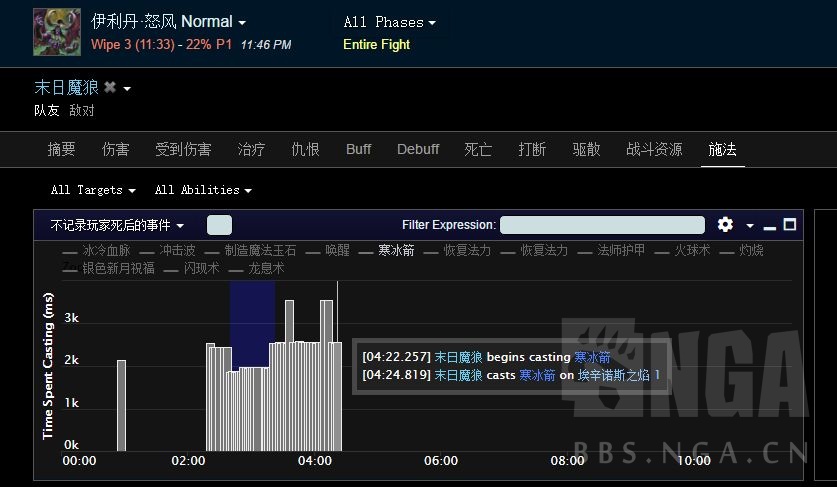
Task: Open the chart settings gear
Action: [725, 225]
